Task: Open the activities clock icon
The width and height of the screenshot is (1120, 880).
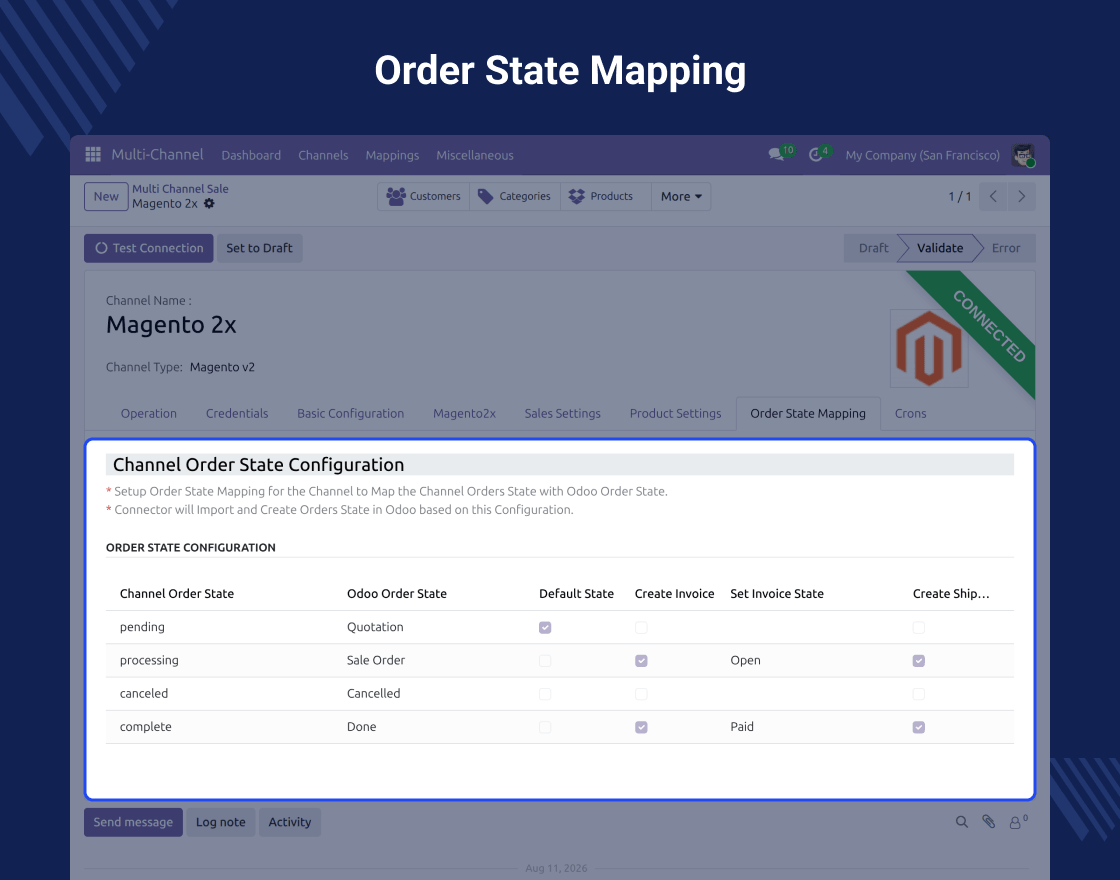Action: tap(816, 154)
